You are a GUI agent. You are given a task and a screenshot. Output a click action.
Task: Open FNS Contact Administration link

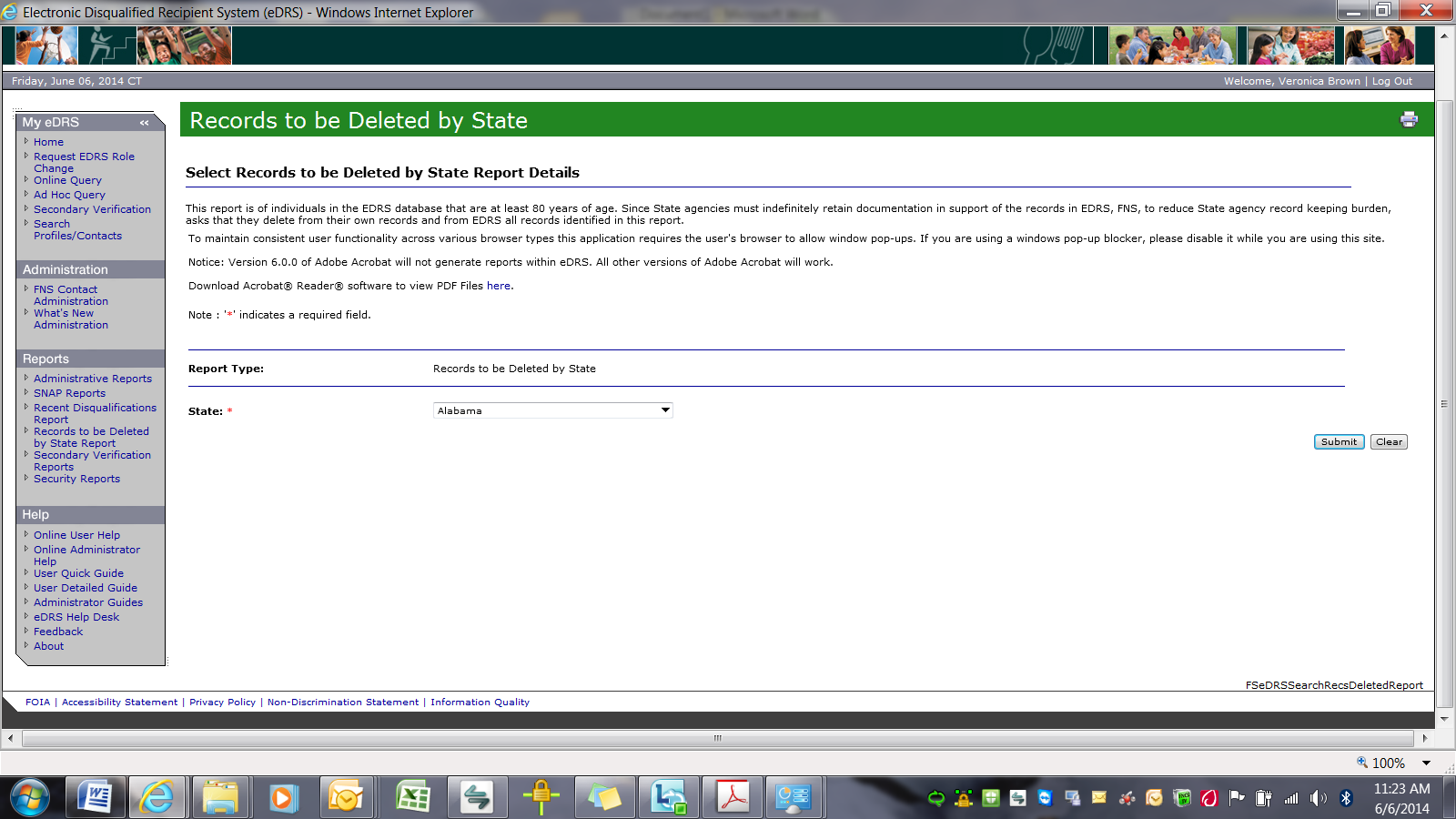coord(71,295)
